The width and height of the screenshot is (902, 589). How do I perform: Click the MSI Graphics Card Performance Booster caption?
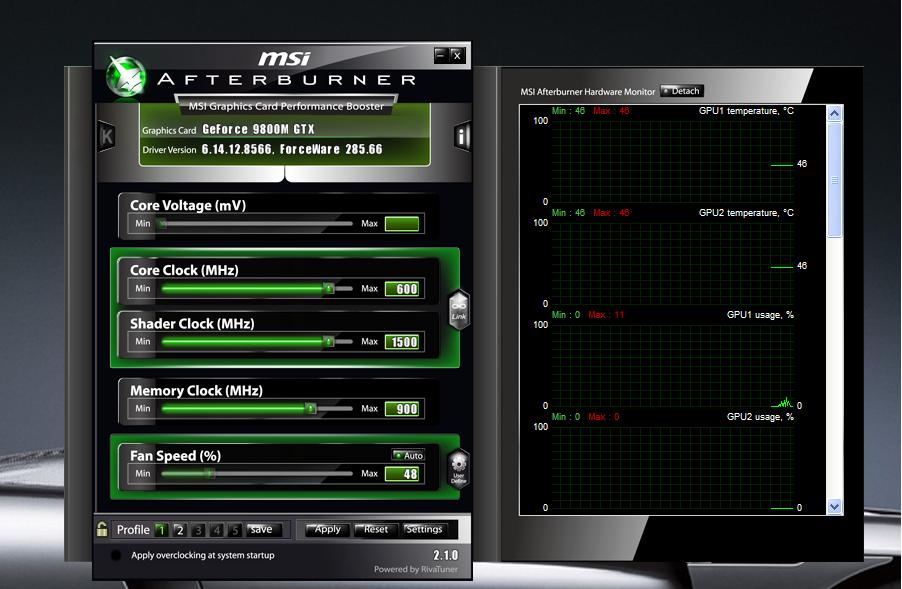286,106
